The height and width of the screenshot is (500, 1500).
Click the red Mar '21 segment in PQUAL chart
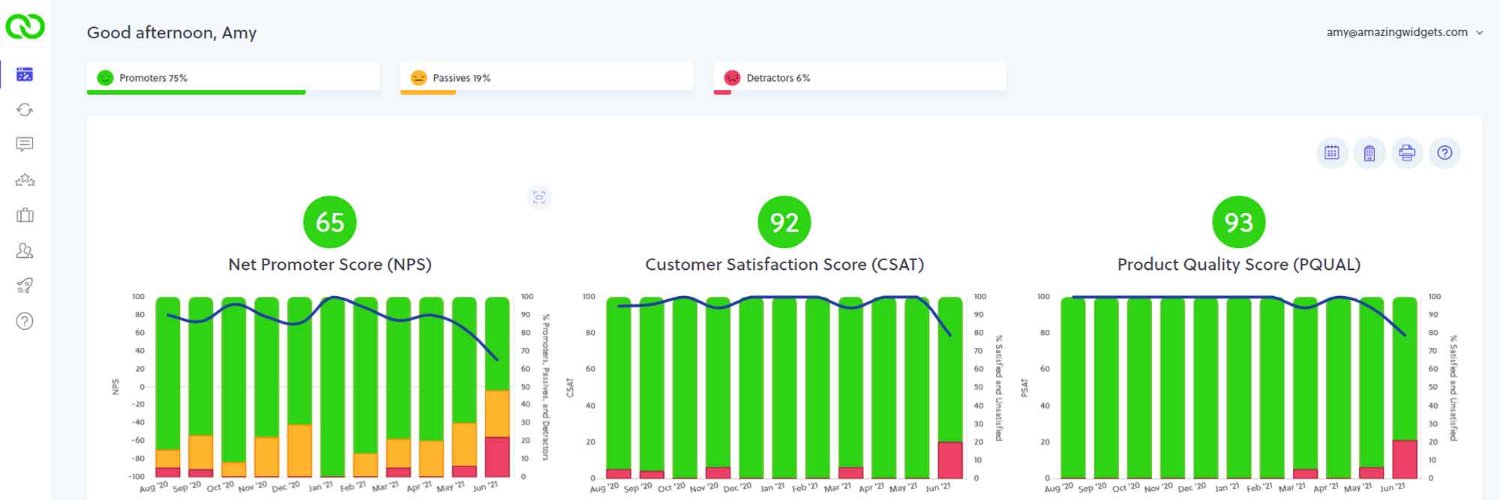point(1306,474)
